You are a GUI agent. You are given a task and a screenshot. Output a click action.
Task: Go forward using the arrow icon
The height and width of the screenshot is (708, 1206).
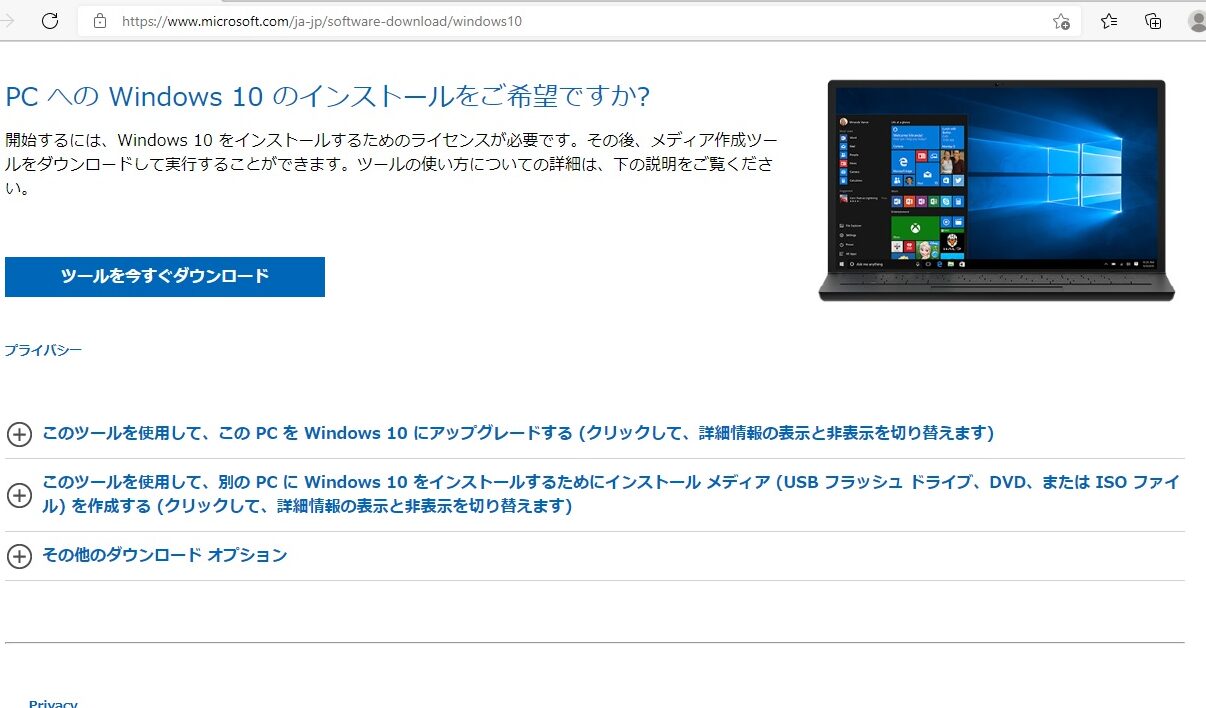coord(8,21)
